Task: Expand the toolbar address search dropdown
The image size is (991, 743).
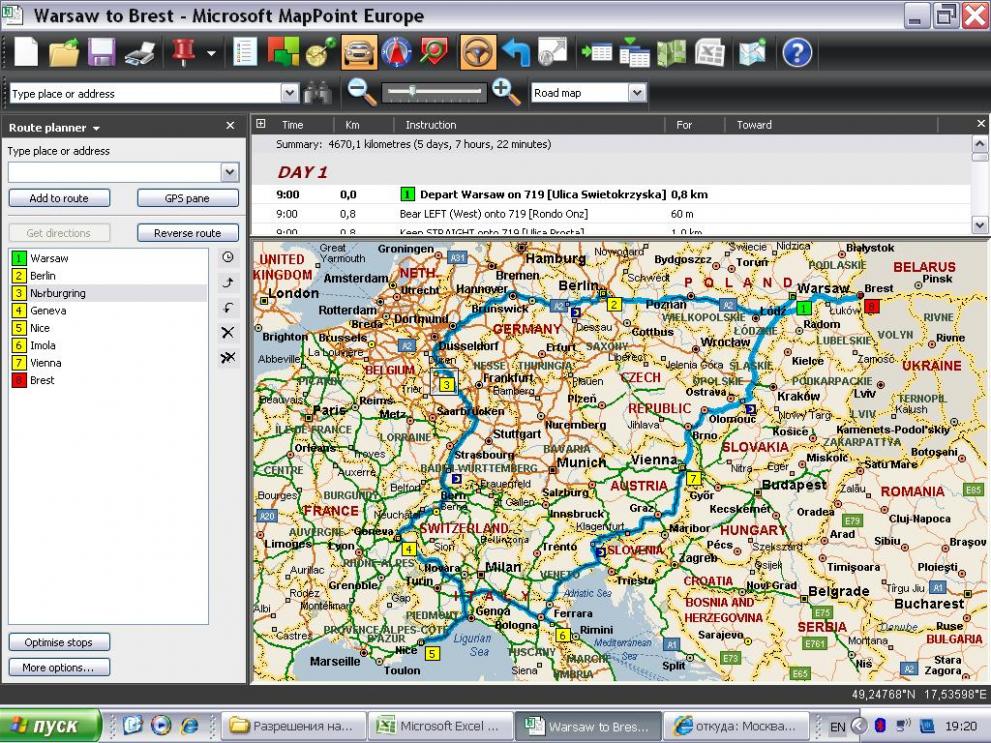Action: coord(289,94)
